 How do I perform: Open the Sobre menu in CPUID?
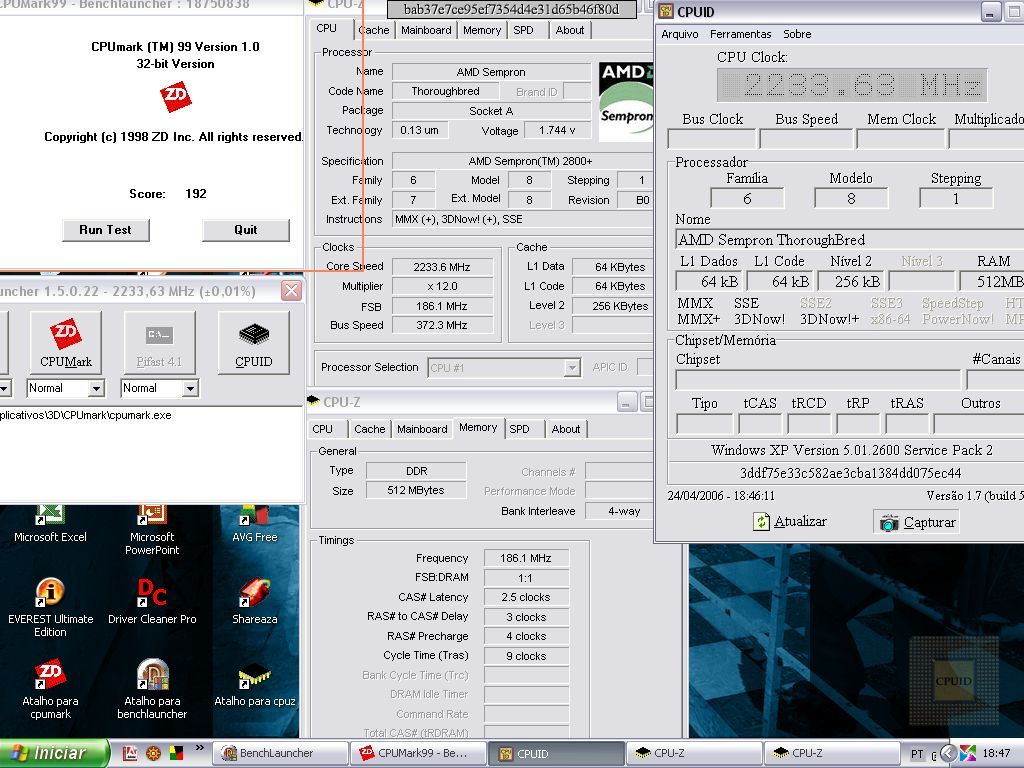797,34
